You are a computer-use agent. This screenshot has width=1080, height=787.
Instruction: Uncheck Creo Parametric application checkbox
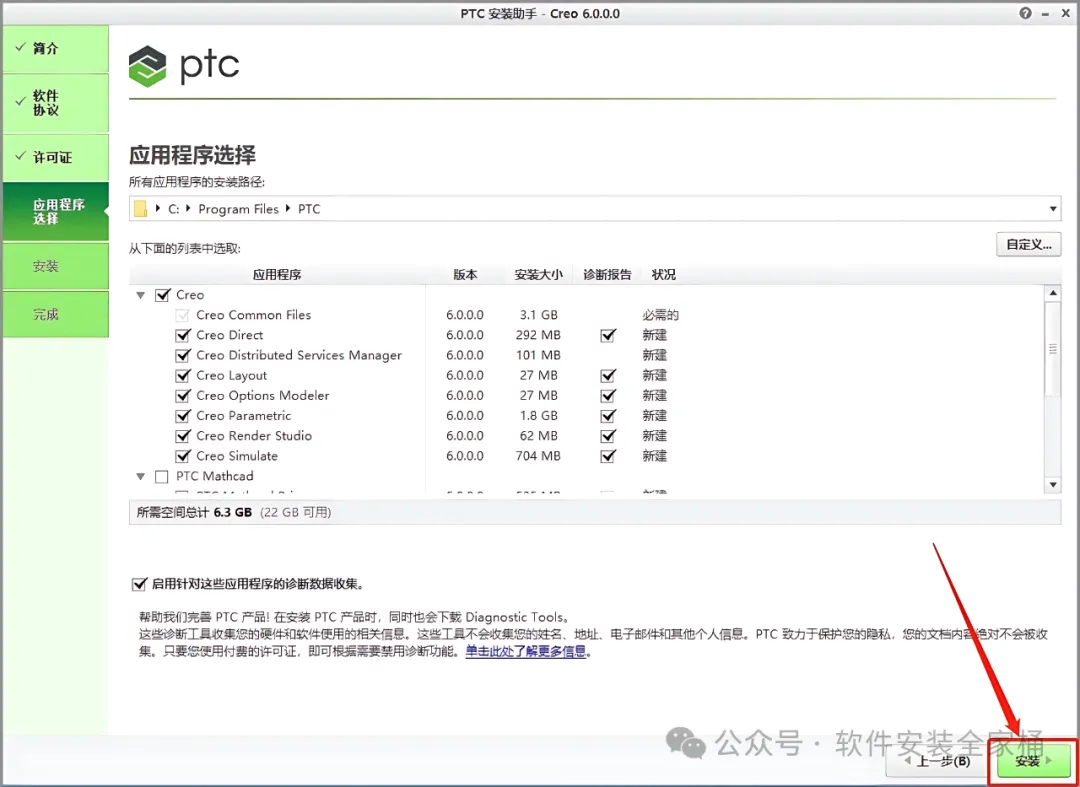pos(183,416)
